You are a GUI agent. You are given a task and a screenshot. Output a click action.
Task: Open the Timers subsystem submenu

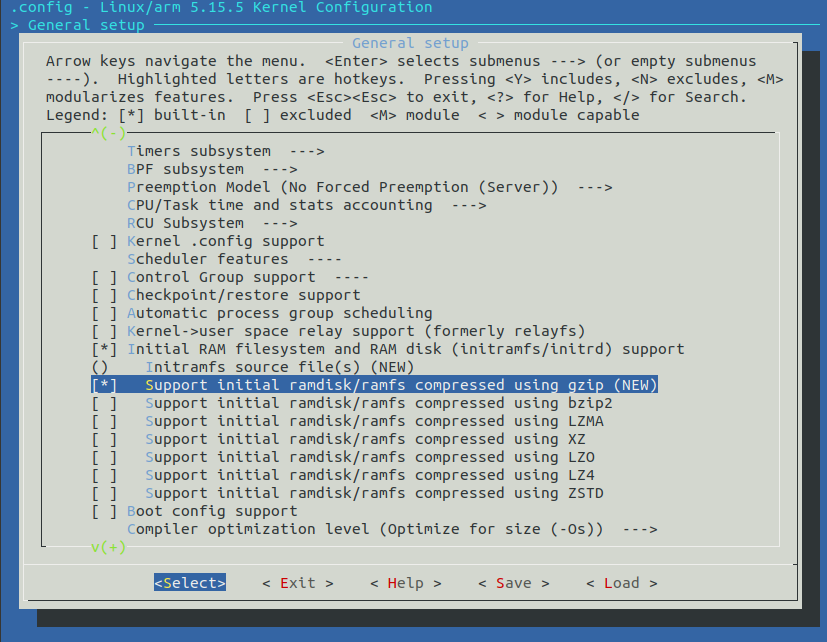coord(226,151)
